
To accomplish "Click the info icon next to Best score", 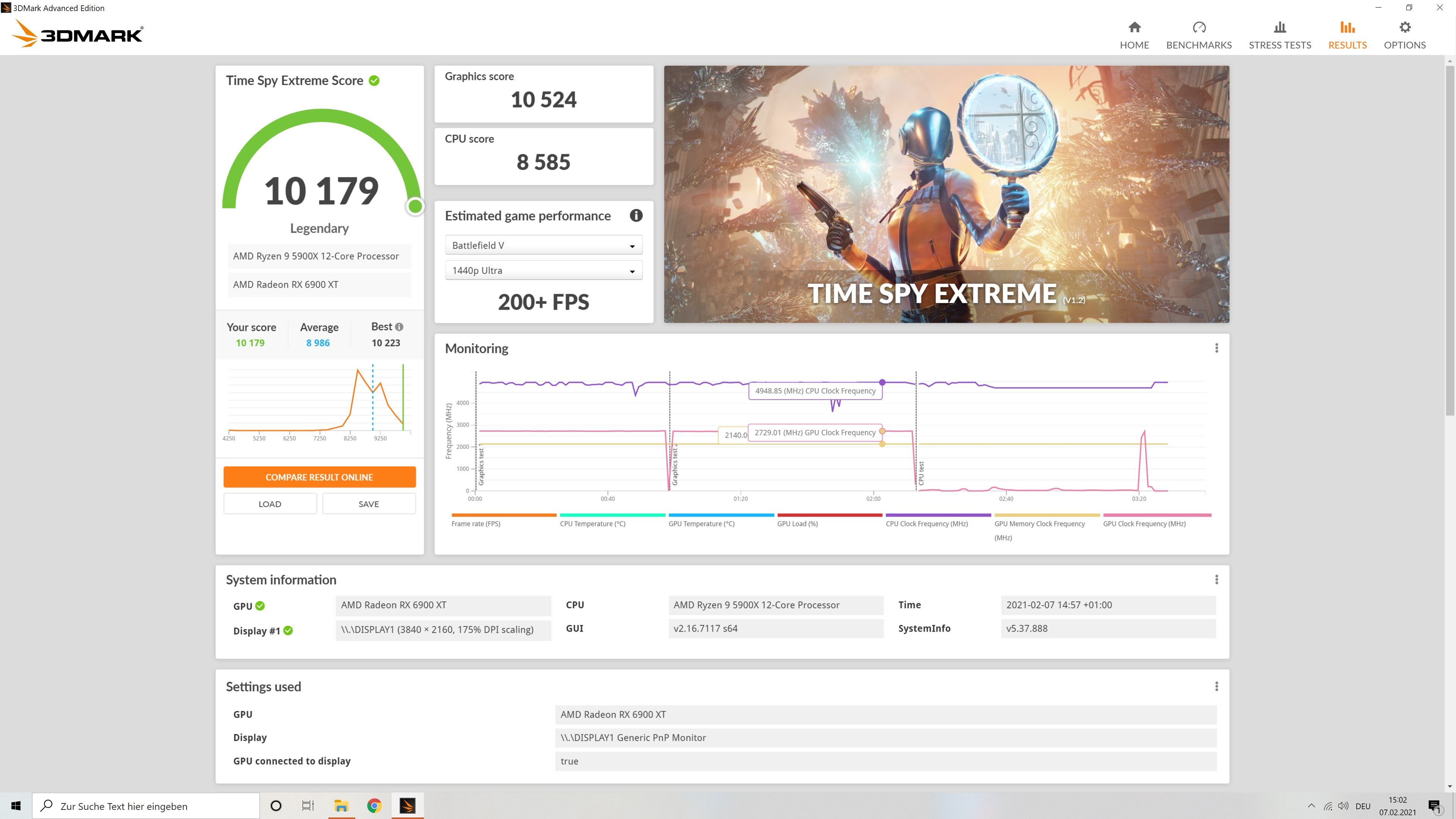I will [399, 327].
